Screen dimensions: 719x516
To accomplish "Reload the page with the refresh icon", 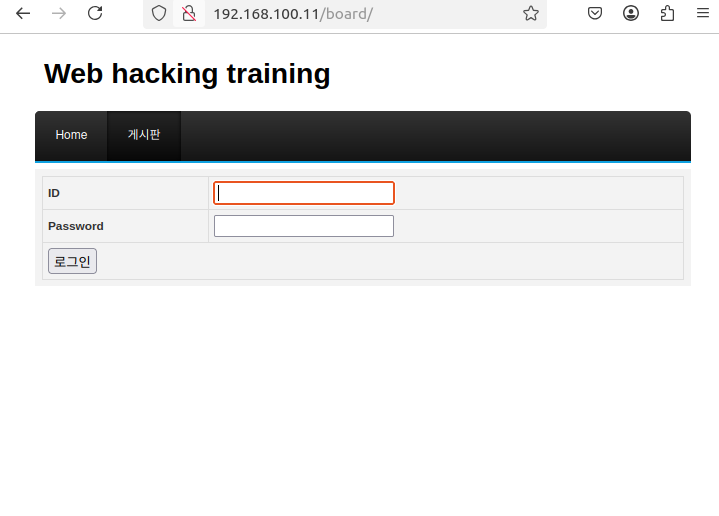I will (x=95, y=13).
